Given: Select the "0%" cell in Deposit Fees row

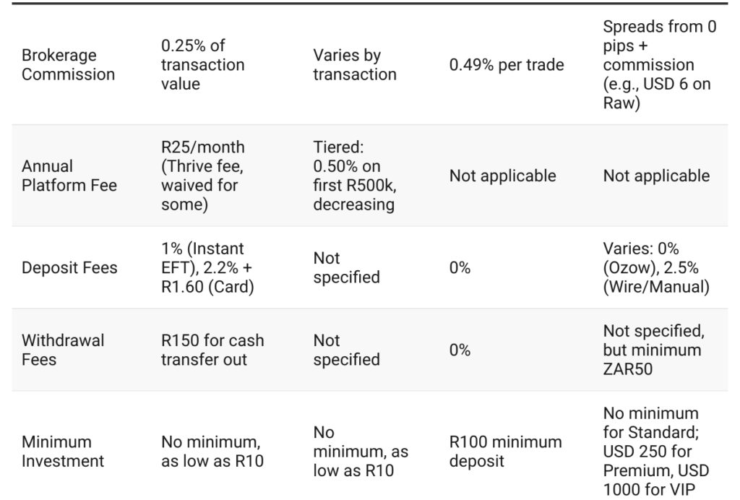Looking at the screenshot, I should [460, 268].
